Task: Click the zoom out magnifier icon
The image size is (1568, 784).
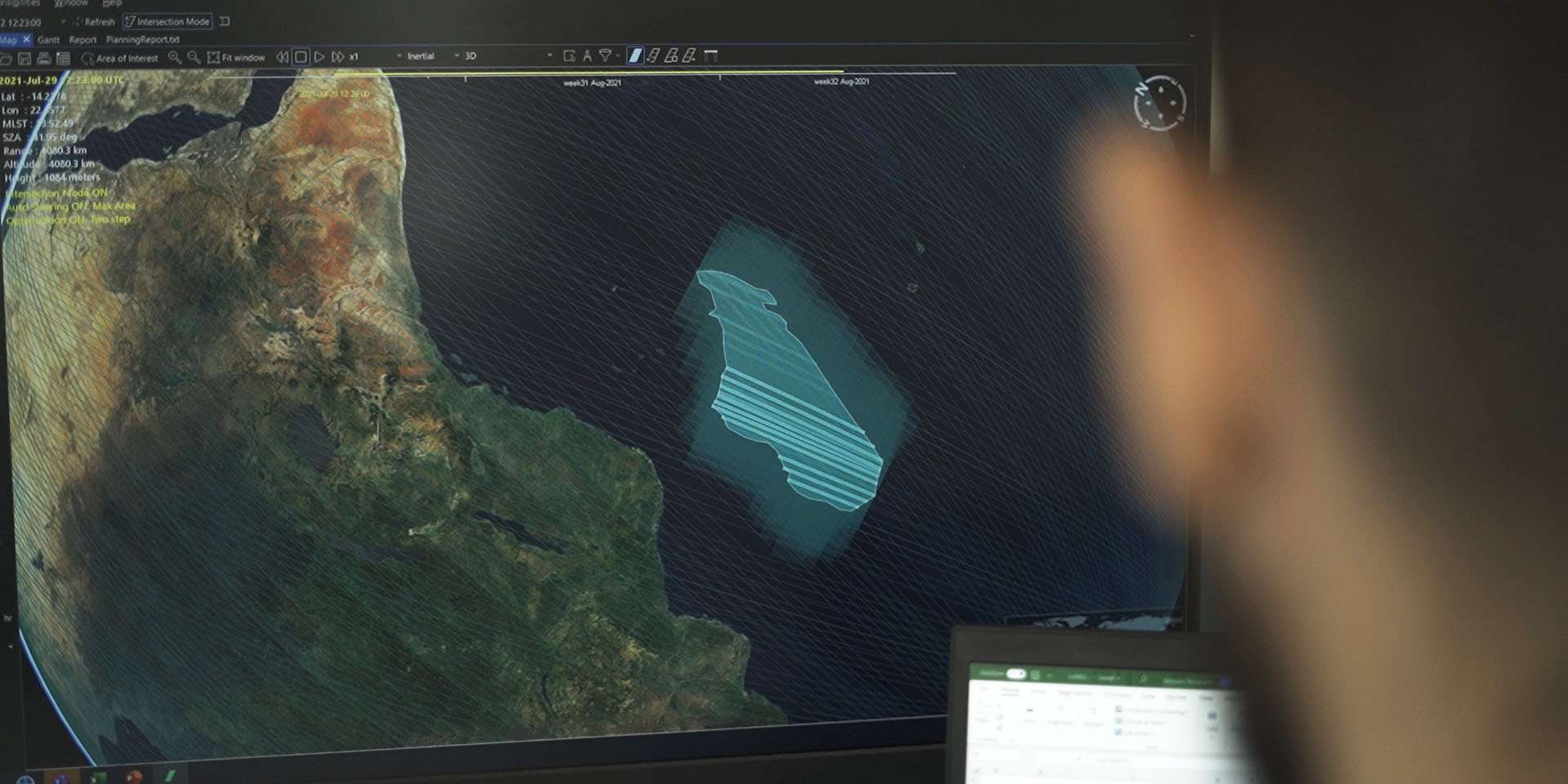Action: [194, 57]
